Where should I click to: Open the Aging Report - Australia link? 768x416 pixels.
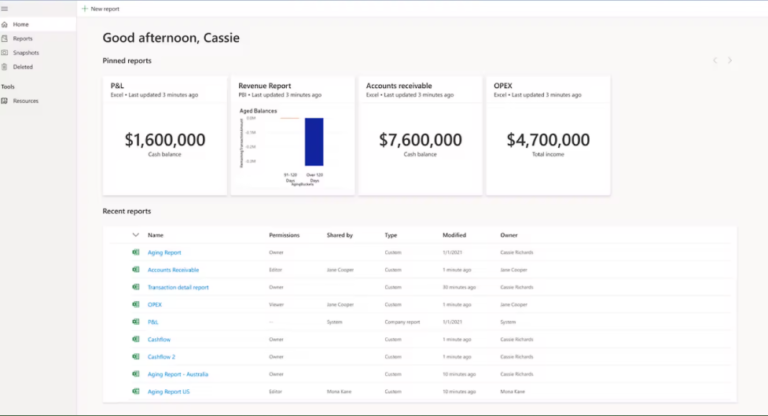pyautogui.click(x=178, y=373)
